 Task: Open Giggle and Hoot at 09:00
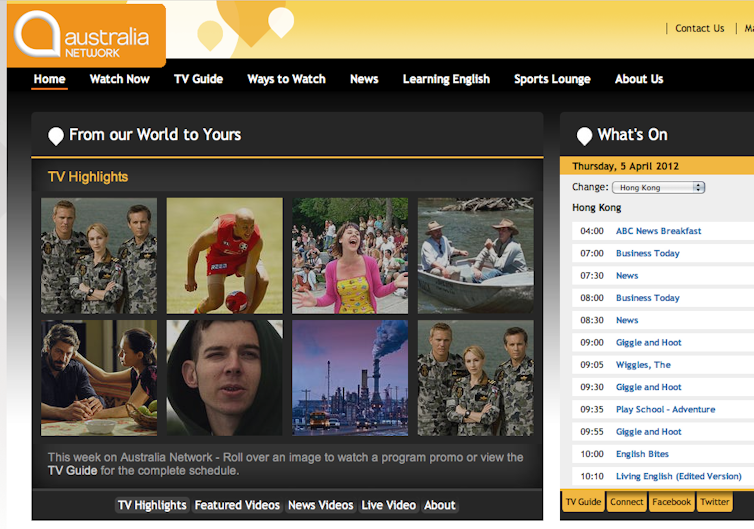(649, 342)
